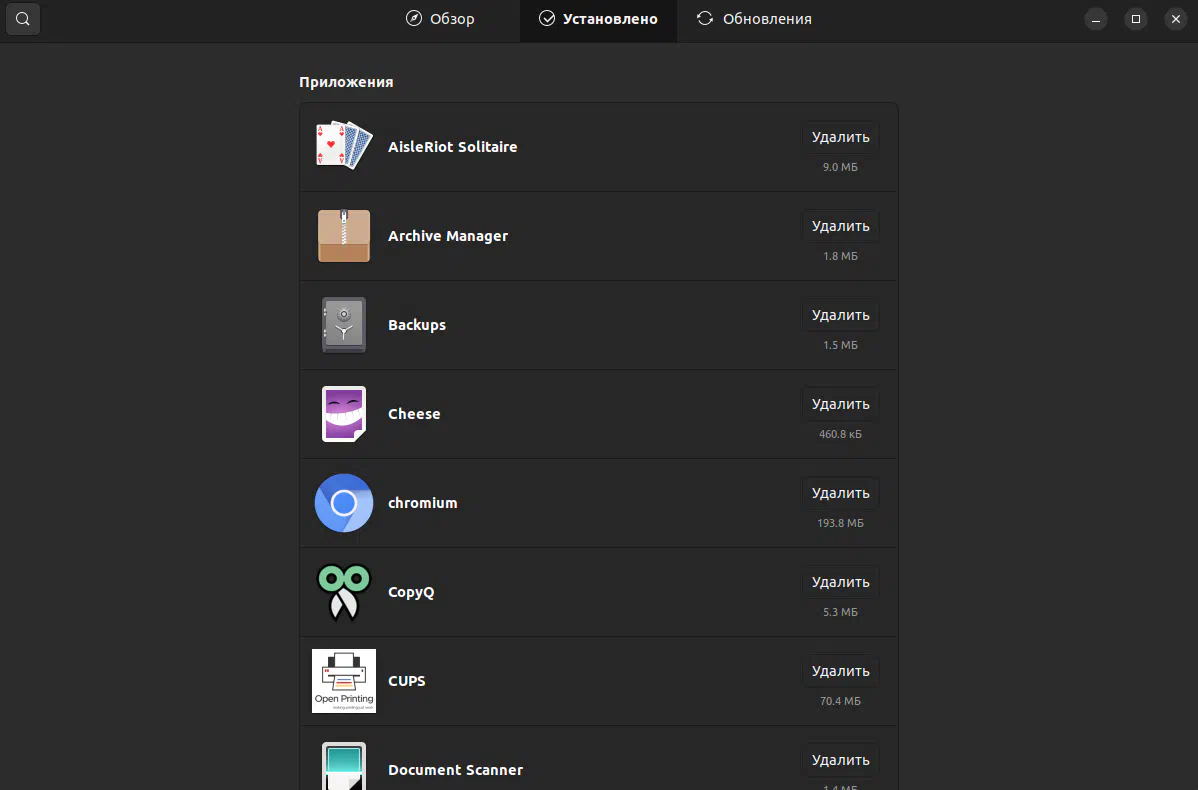
Task: Remove Archive Manager with Удалить button
Action: click(840, 226)
